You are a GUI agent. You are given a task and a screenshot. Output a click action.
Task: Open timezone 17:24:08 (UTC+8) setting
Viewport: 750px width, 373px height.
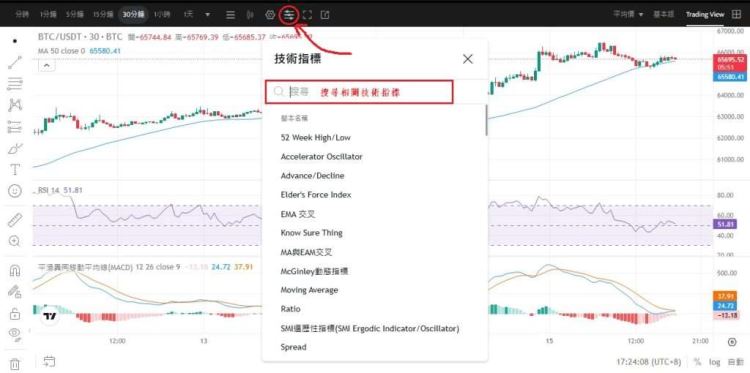tap(650, 362)
